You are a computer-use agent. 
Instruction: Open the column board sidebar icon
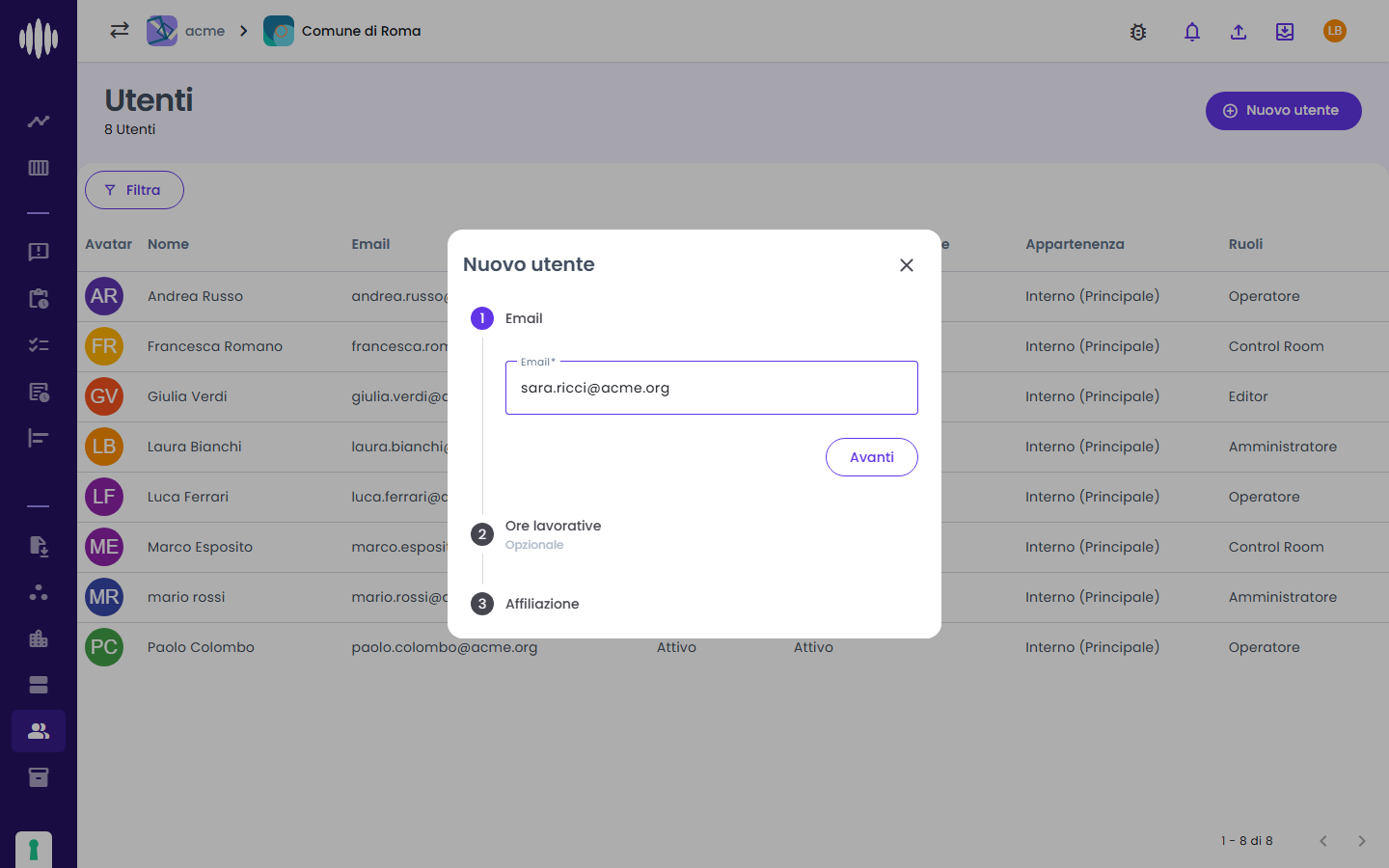[39, 168]
